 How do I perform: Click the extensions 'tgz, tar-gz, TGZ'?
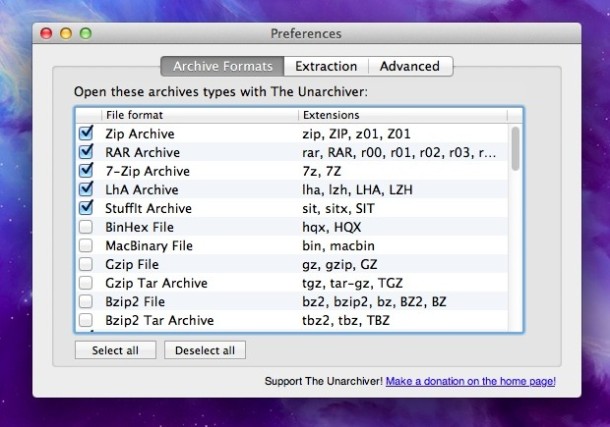pyautogui.click(x=352, y=283)
